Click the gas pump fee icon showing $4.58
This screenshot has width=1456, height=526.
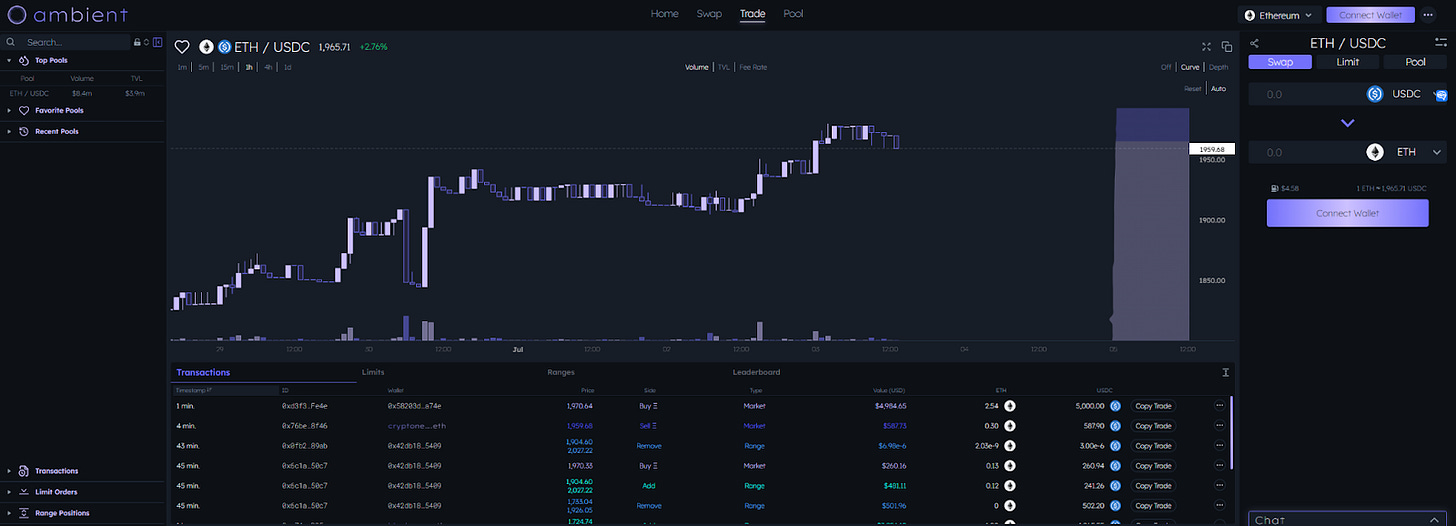1273,187
